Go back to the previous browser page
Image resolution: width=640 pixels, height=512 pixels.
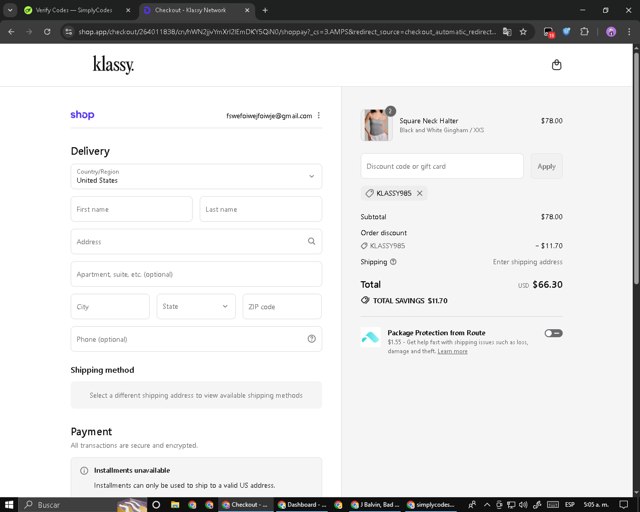pyautogui.click(x=11, y=32)
